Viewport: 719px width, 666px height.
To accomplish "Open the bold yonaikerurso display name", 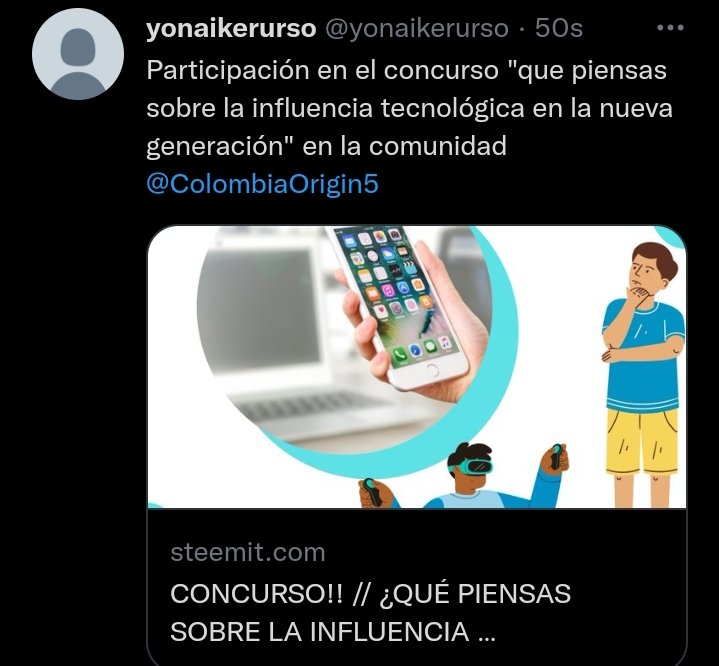I will pyautogui.click(x=231, y=28).
